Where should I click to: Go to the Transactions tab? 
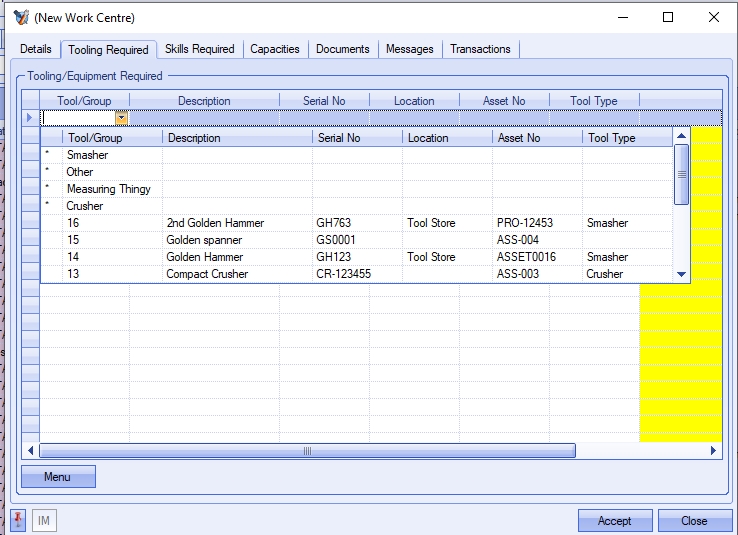(x=480, y=49)
